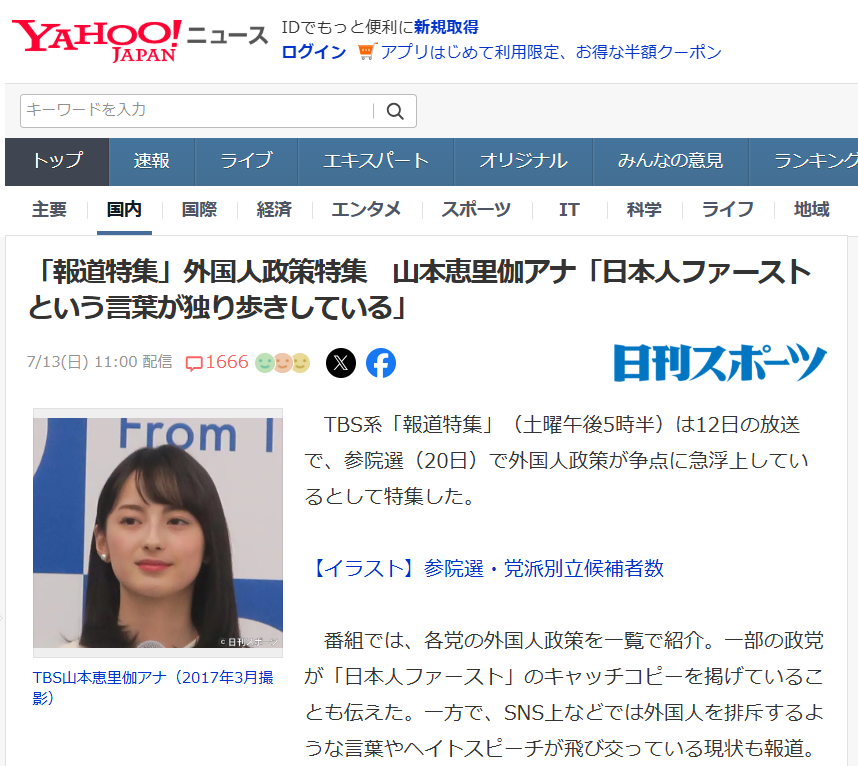Share the article on Facebook
Viewport: 858px width, 766px height.
point(381,363)
